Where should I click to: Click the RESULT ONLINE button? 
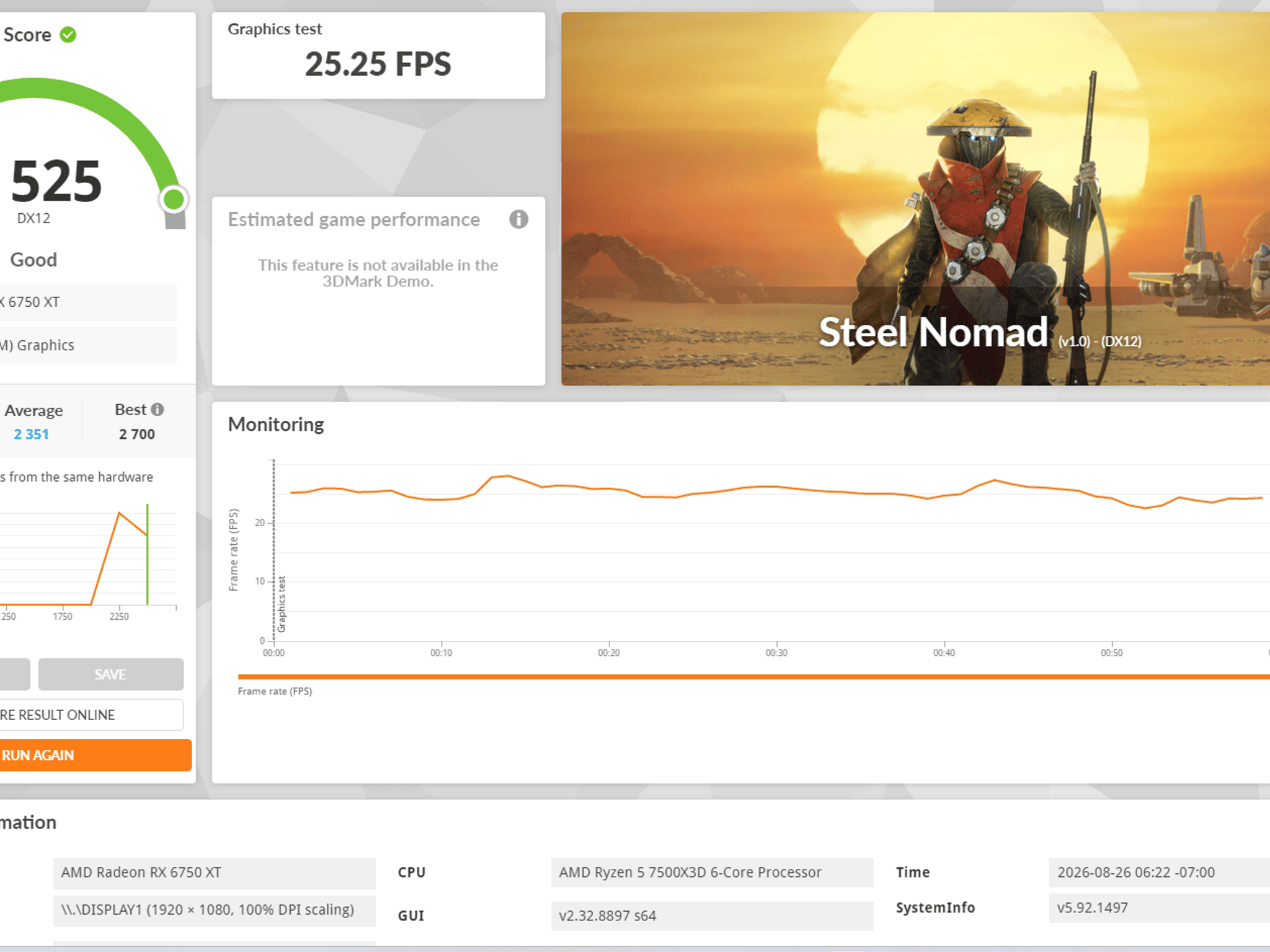[x=91, y=715]
